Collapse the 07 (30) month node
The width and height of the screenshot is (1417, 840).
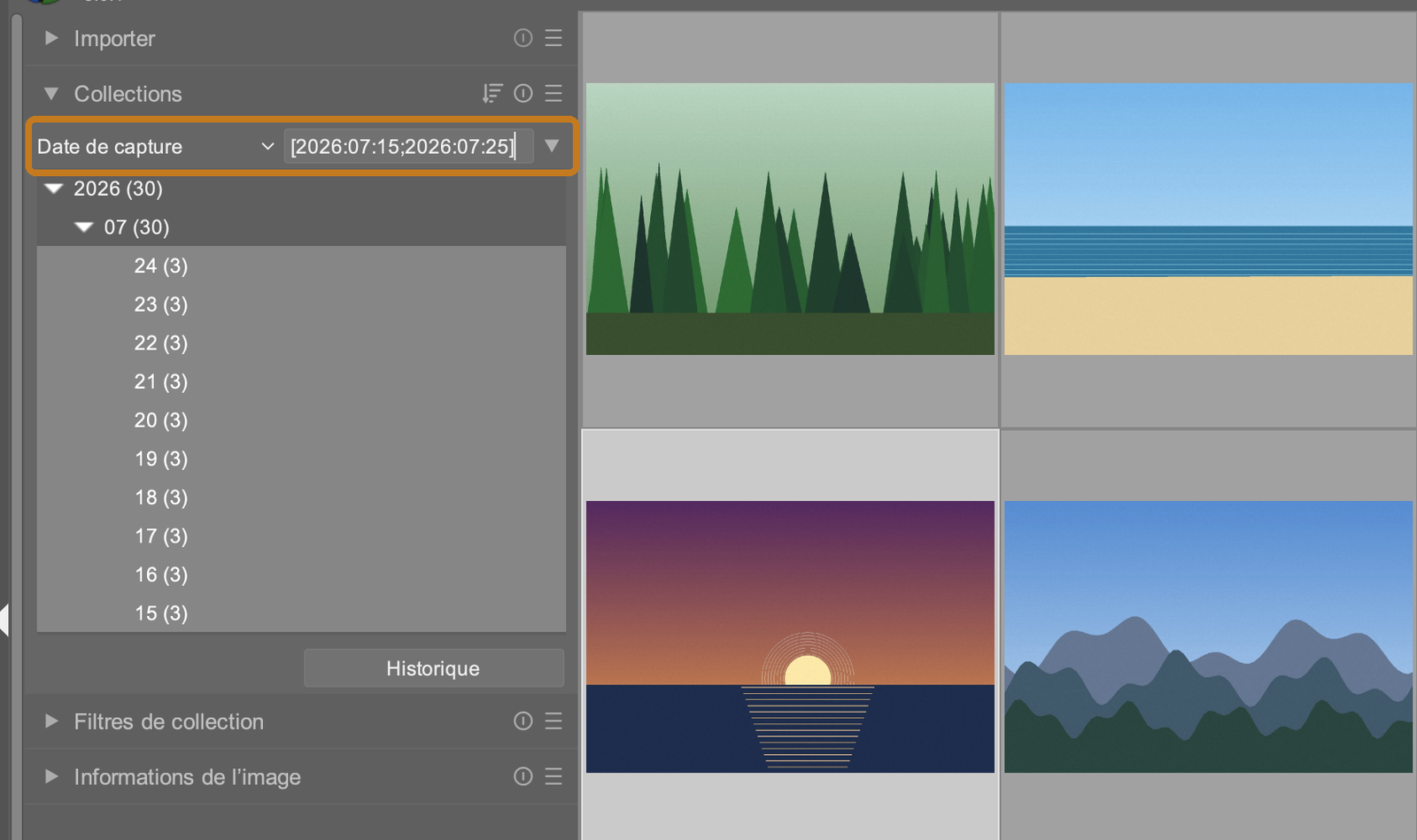[84, 227]
